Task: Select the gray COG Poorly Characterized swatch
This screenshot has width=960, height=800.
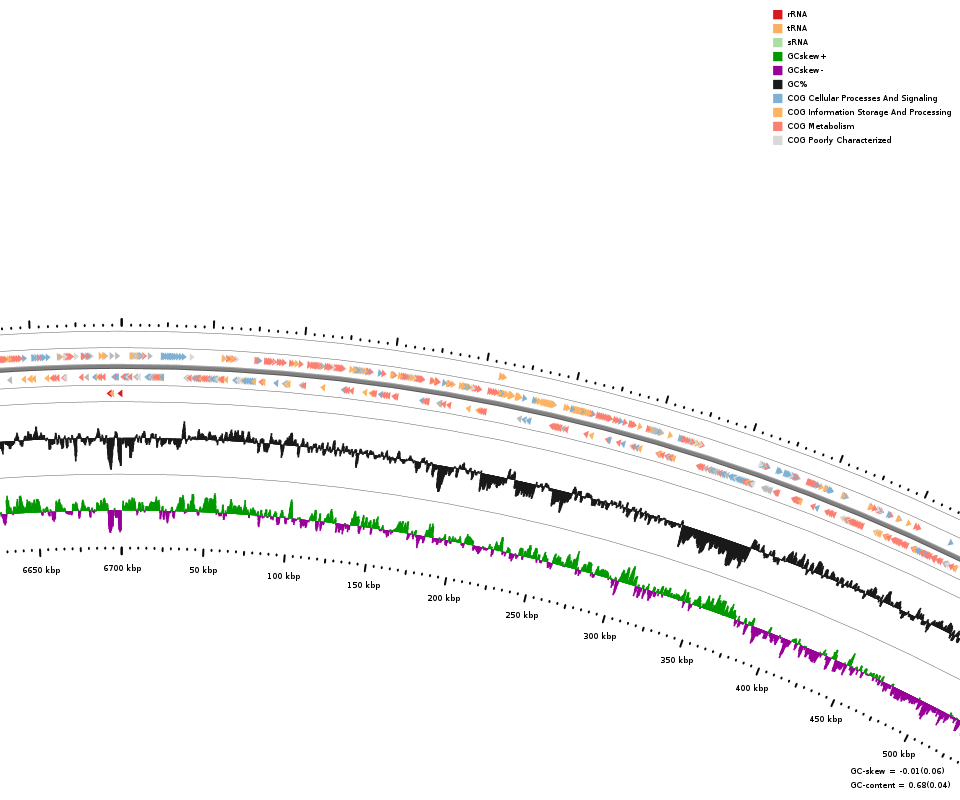Action: 777,140
